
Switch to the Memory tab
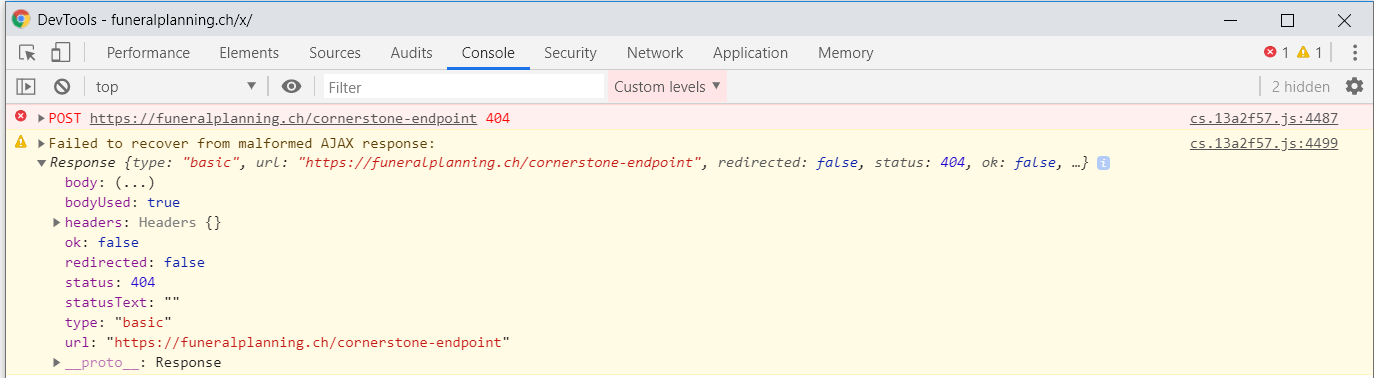click(x=846, y=53)
